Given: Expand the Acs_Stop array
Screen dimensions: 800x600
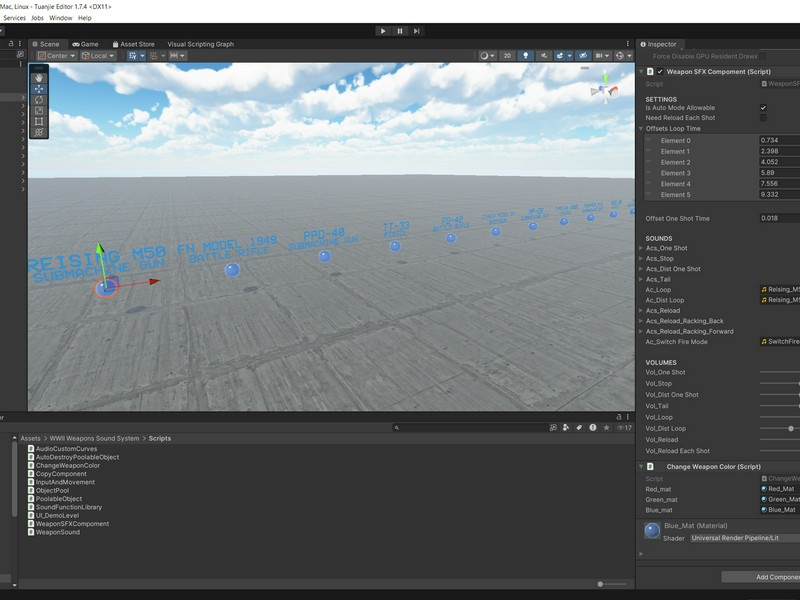Looking at the screenshot, I should [641, 259].
